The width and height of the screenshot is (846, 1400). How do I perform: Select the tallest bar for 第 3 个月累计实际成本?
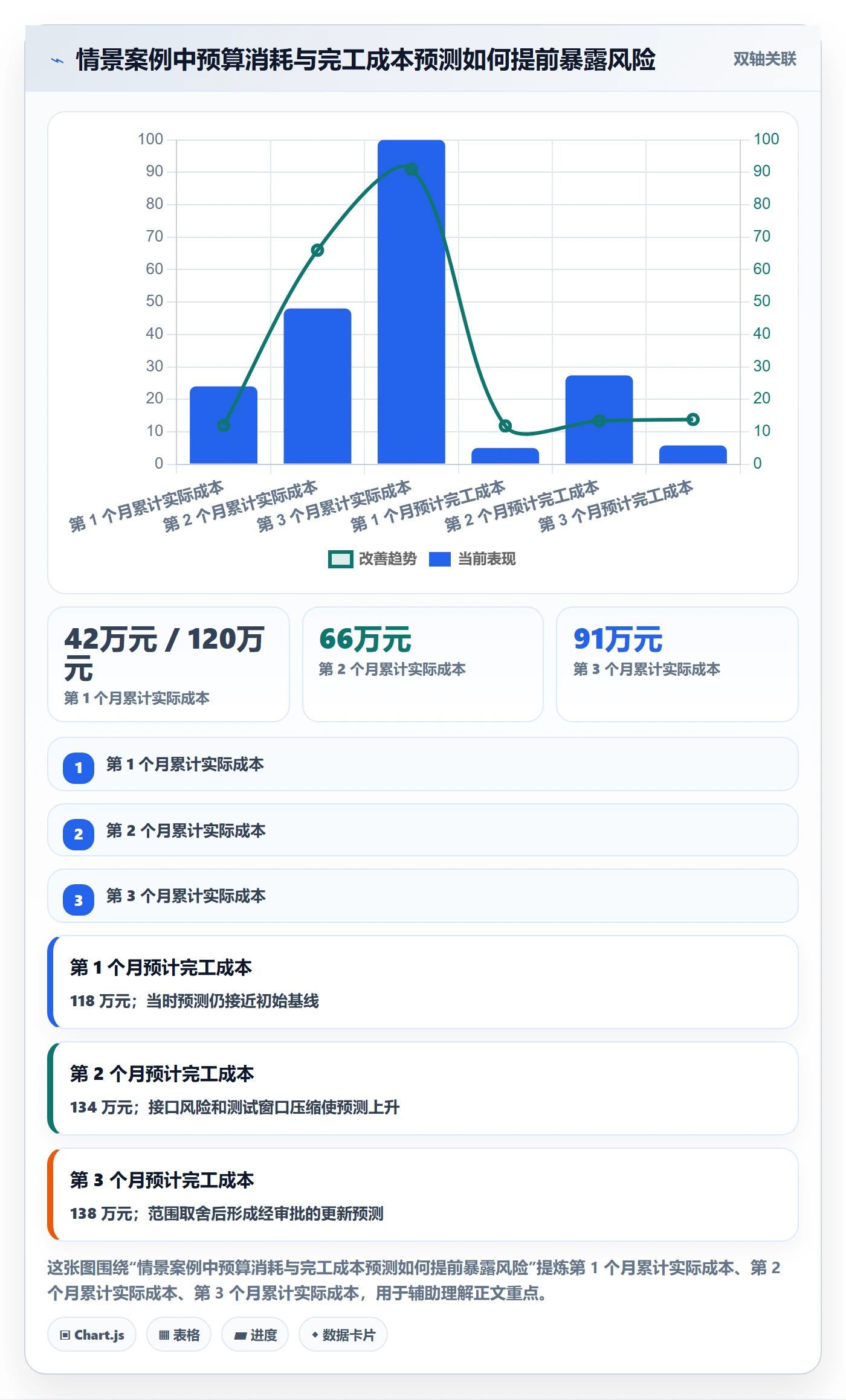(412, 302)
